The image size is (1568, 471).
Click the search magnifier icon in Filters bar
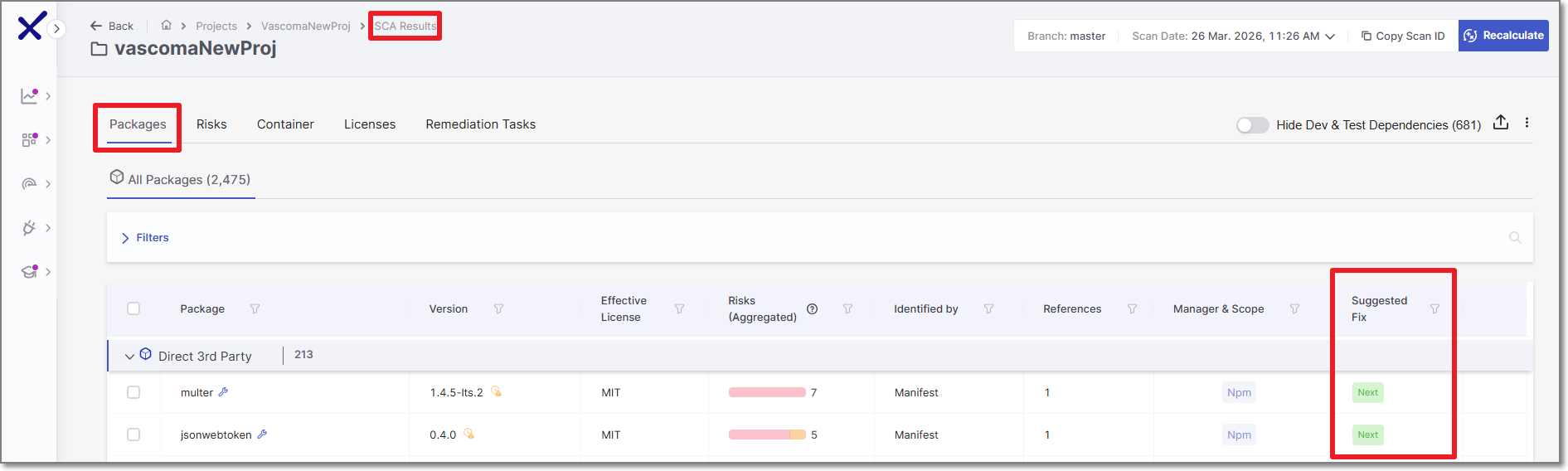click(1515, 238)
